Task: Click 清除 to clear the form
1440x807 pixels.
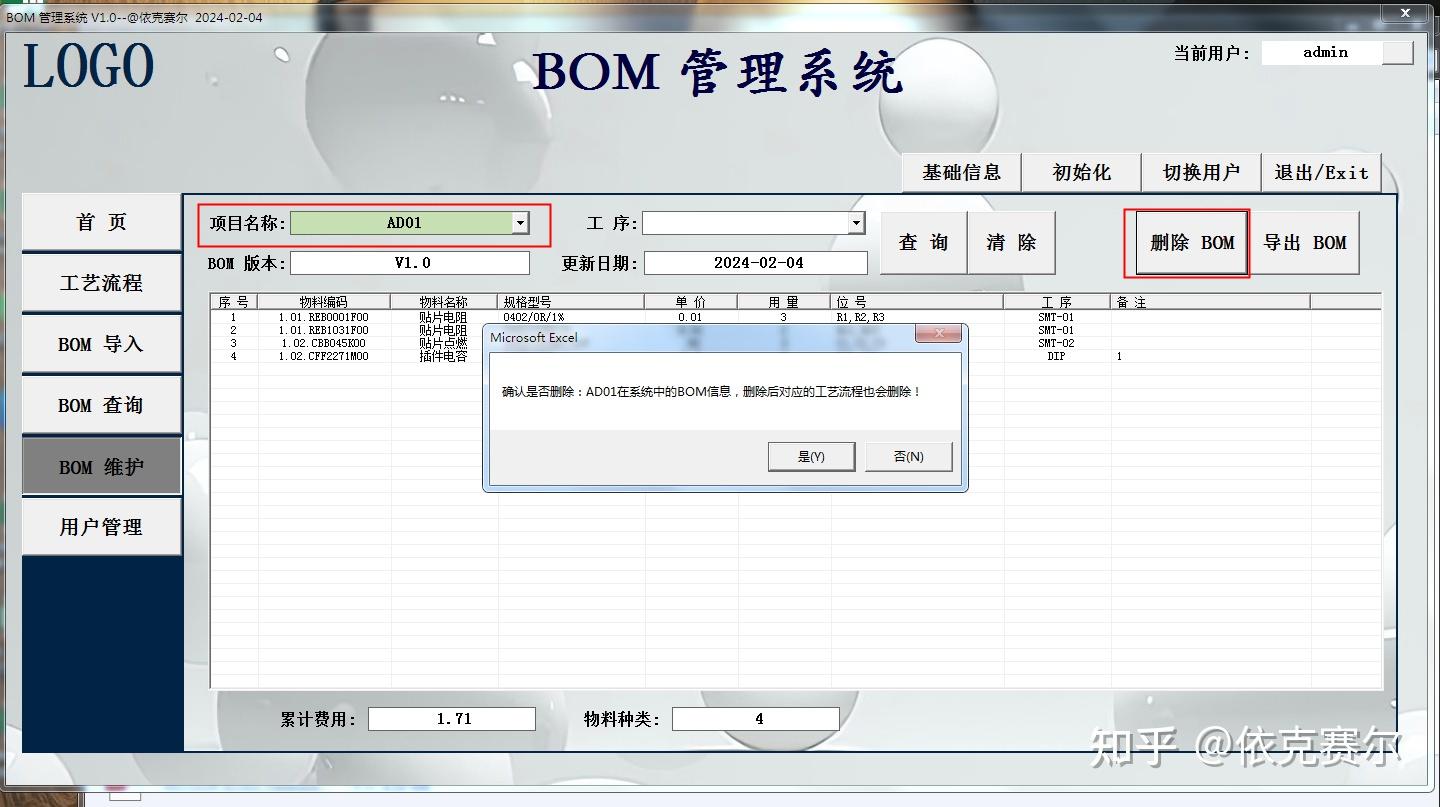Action: (x=1011, y=242)
